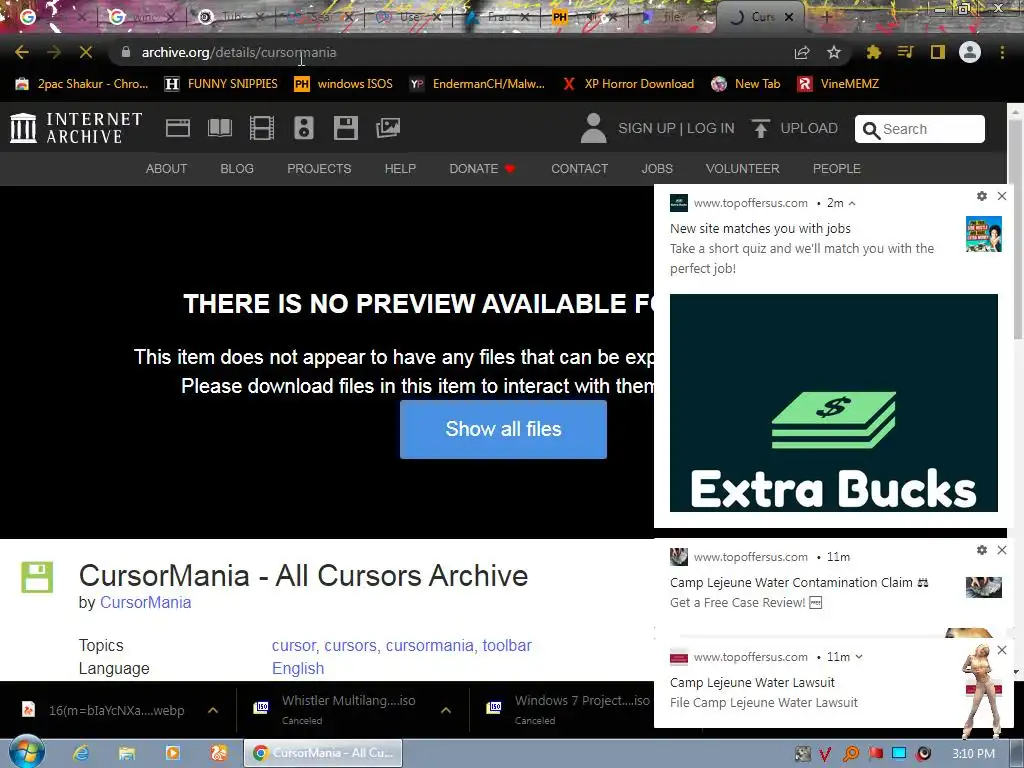Toggle the browser side panel icon
Image resolution: width=1024 pixels, height=768 pixels.
tap(938, 52)
